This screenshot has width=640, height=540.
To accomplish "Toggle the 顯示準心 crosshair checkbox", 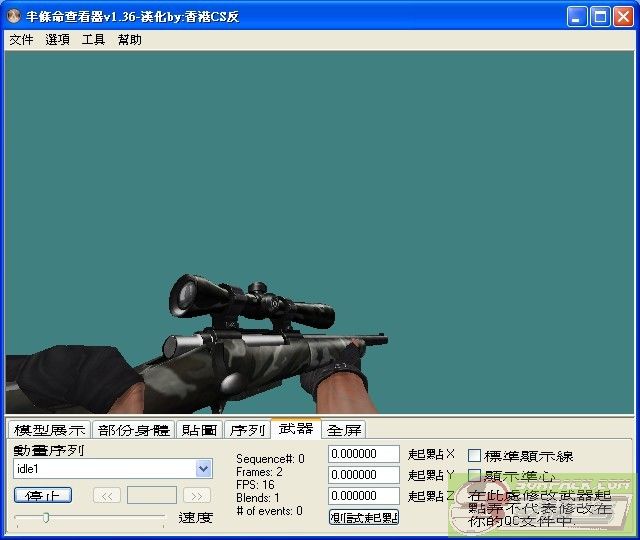I will click(475, 476).
